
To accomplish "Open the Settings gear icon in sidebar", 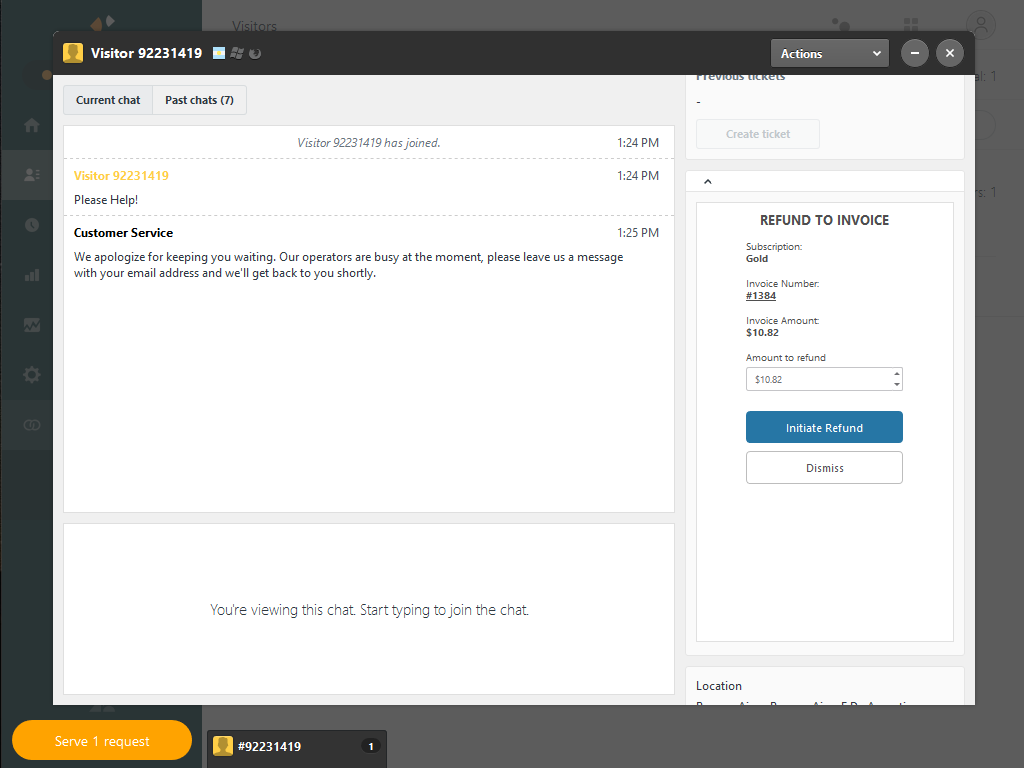I will (x=32, y=375).
